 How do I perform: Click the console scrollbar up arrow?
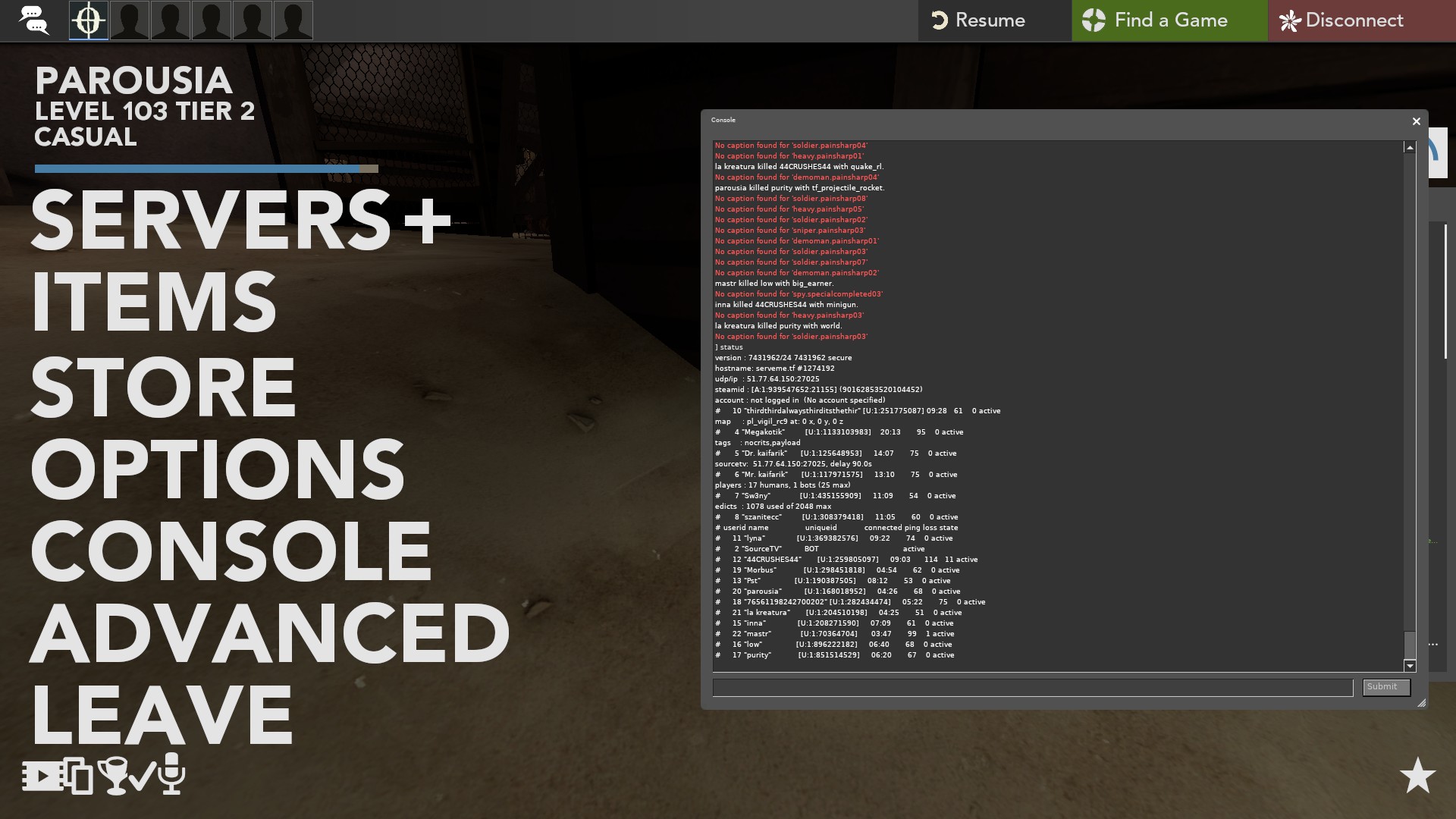pos(1409,148)
